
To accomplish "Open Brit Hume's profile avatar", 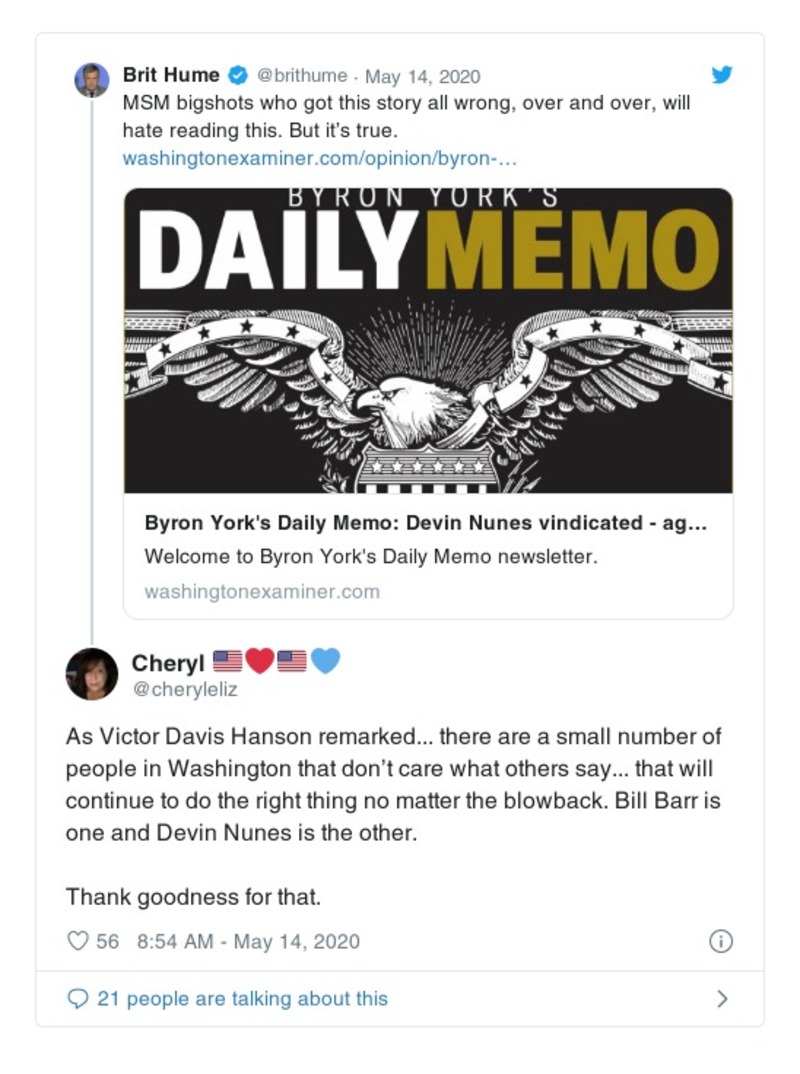I will (x=92, y=78).
